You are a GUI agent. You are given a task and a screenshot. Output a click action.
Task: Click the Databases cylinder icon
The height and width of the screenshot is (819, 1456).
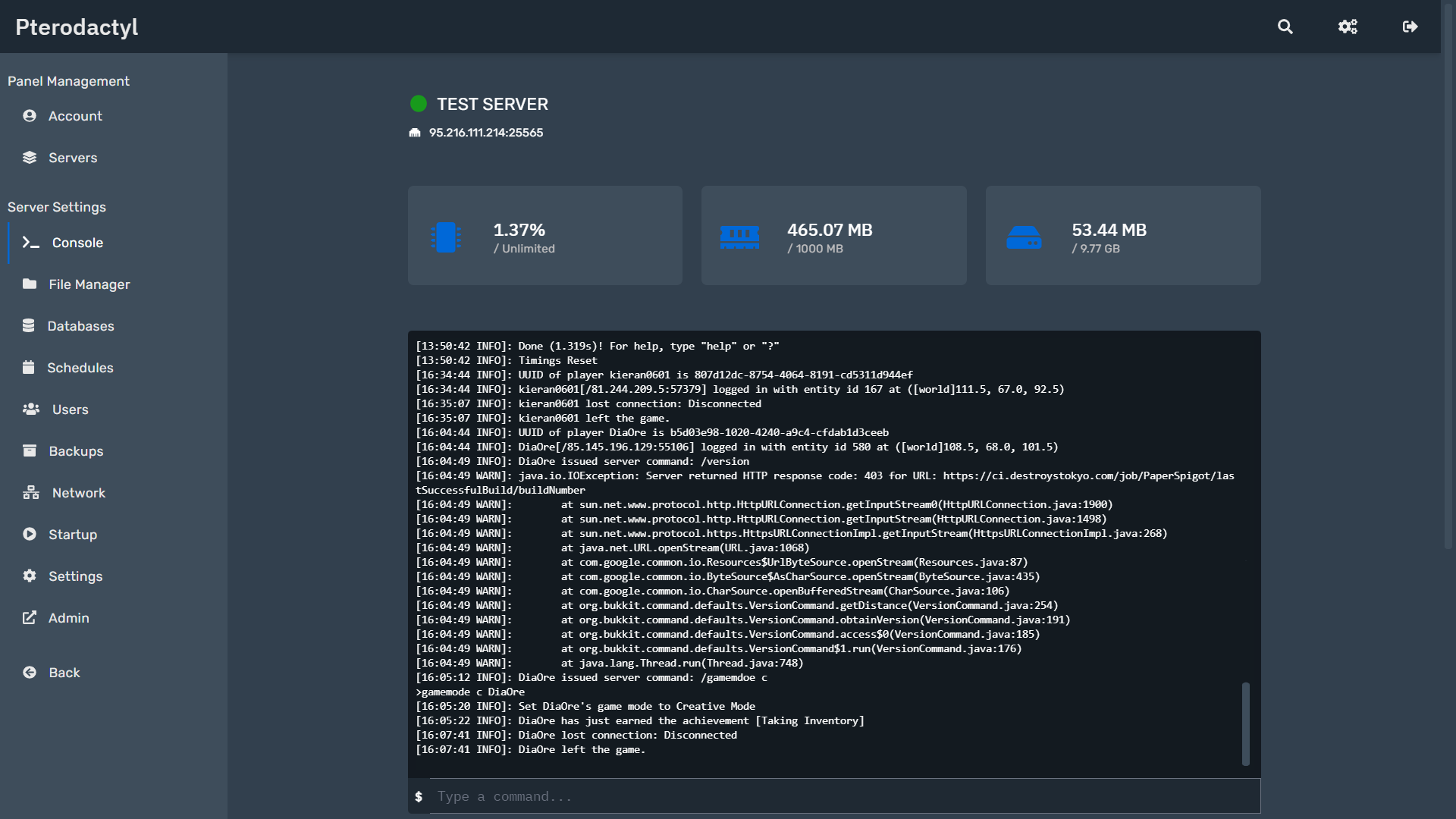29,326
